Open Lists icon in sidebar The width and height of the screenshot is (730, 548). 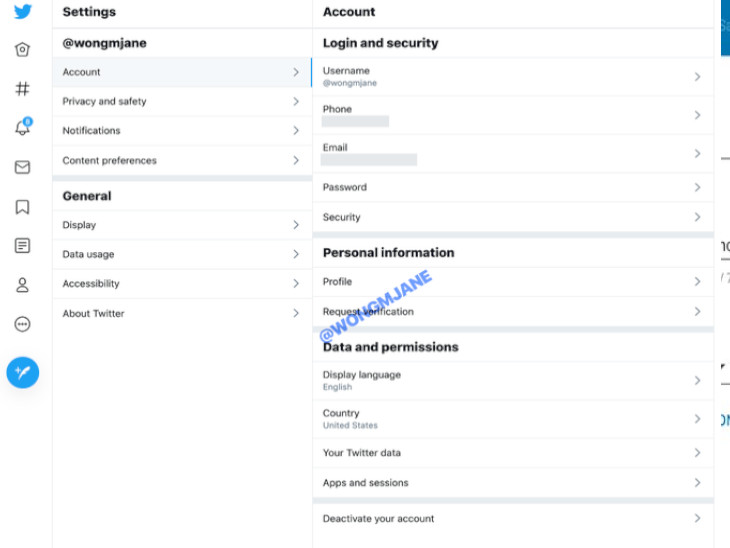click(x=23, y=246)
